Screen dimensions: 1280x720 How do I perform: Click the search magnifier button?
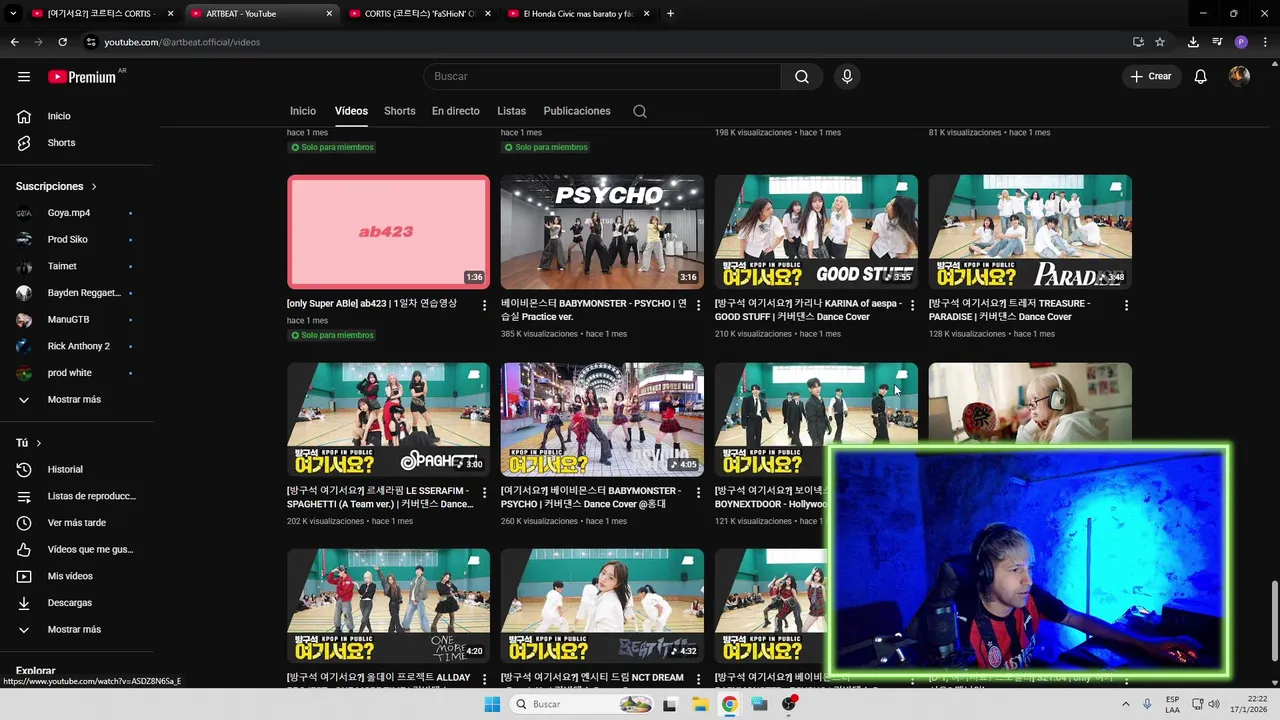click(802, 76)
